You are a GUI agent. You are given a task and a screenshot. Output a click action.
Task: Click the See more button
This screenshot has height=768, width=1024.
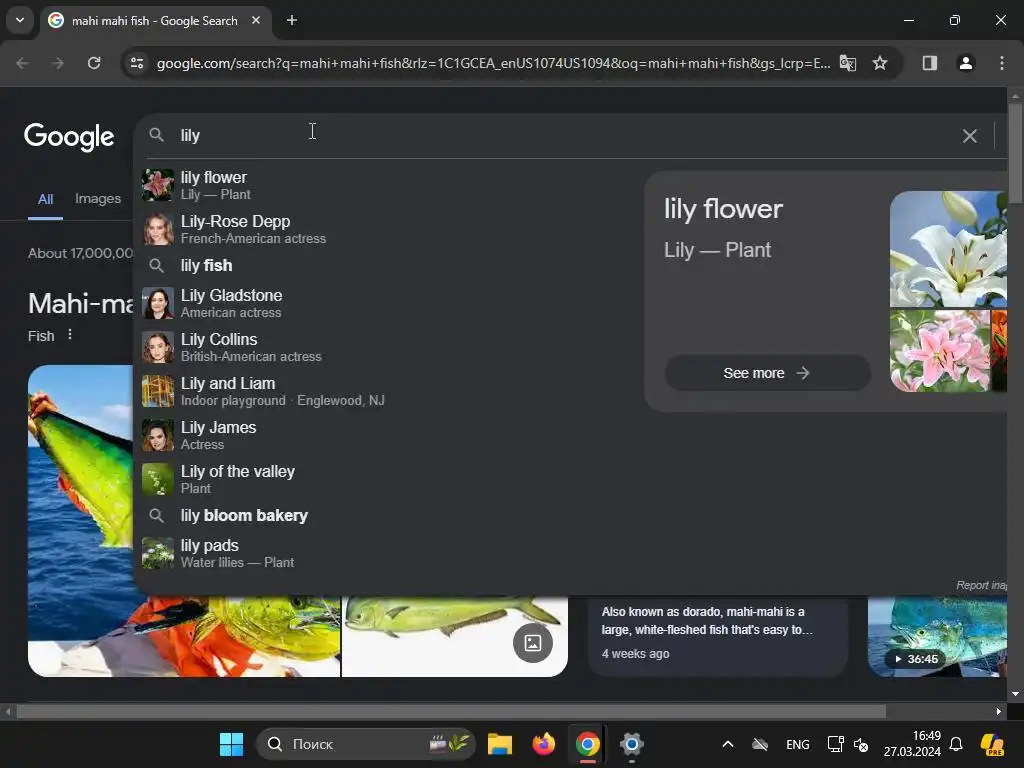(x=767, y=373)
